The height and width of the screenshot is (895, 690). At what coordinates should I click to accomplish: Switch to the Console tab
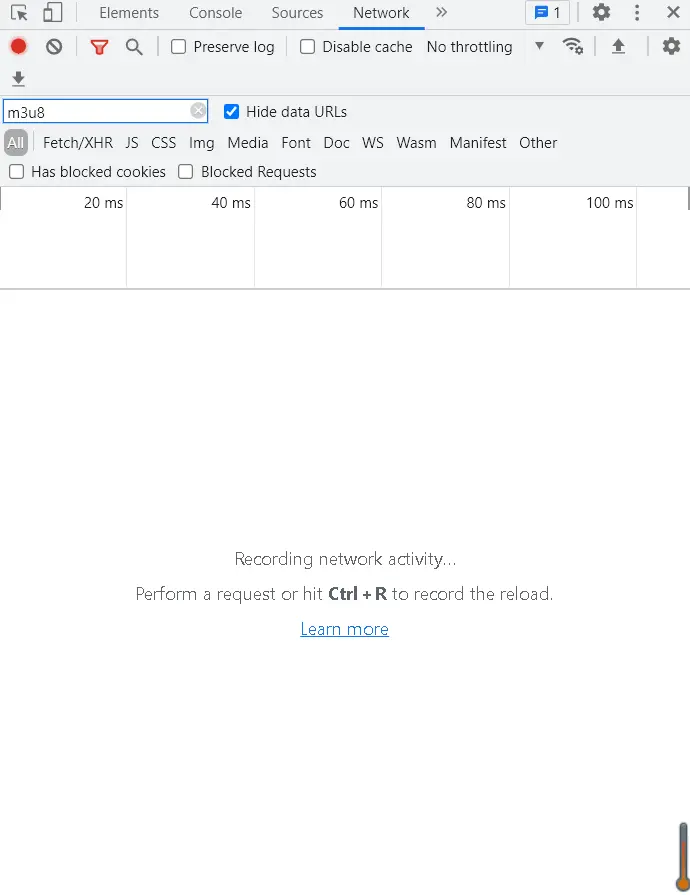(x=216, y=13)
